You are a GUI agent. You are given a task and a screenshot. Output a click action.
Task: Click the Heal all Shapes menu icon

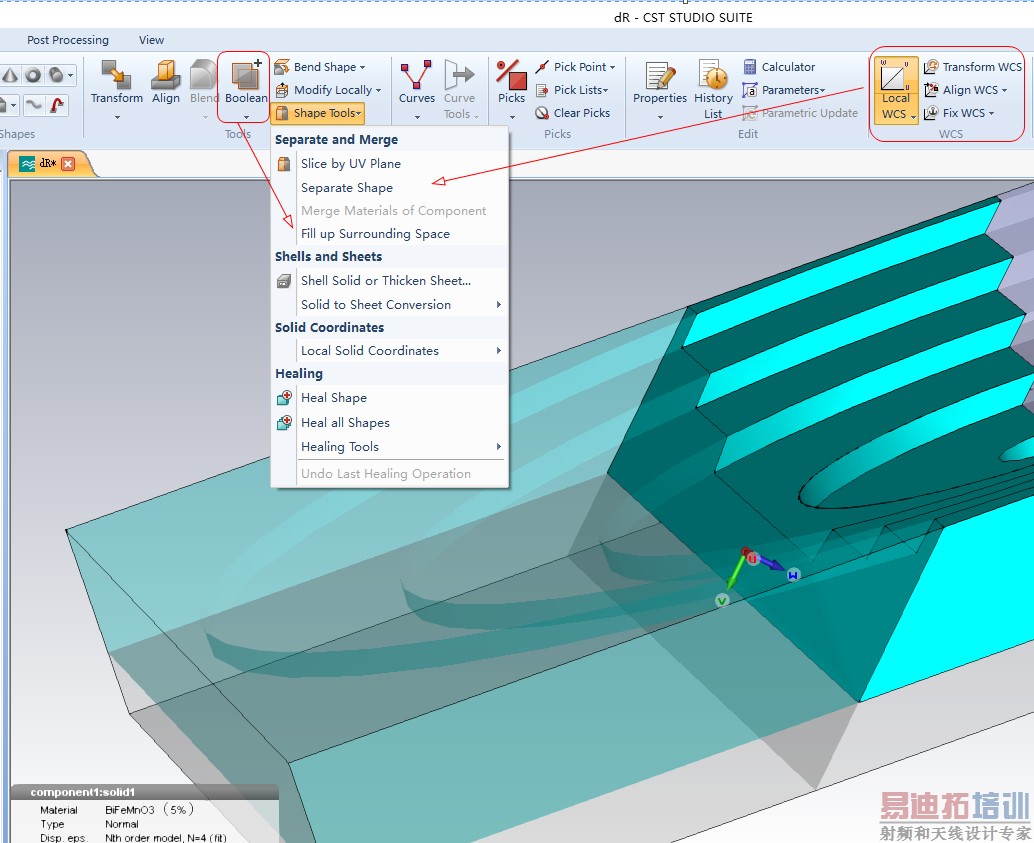click(284, 423)
